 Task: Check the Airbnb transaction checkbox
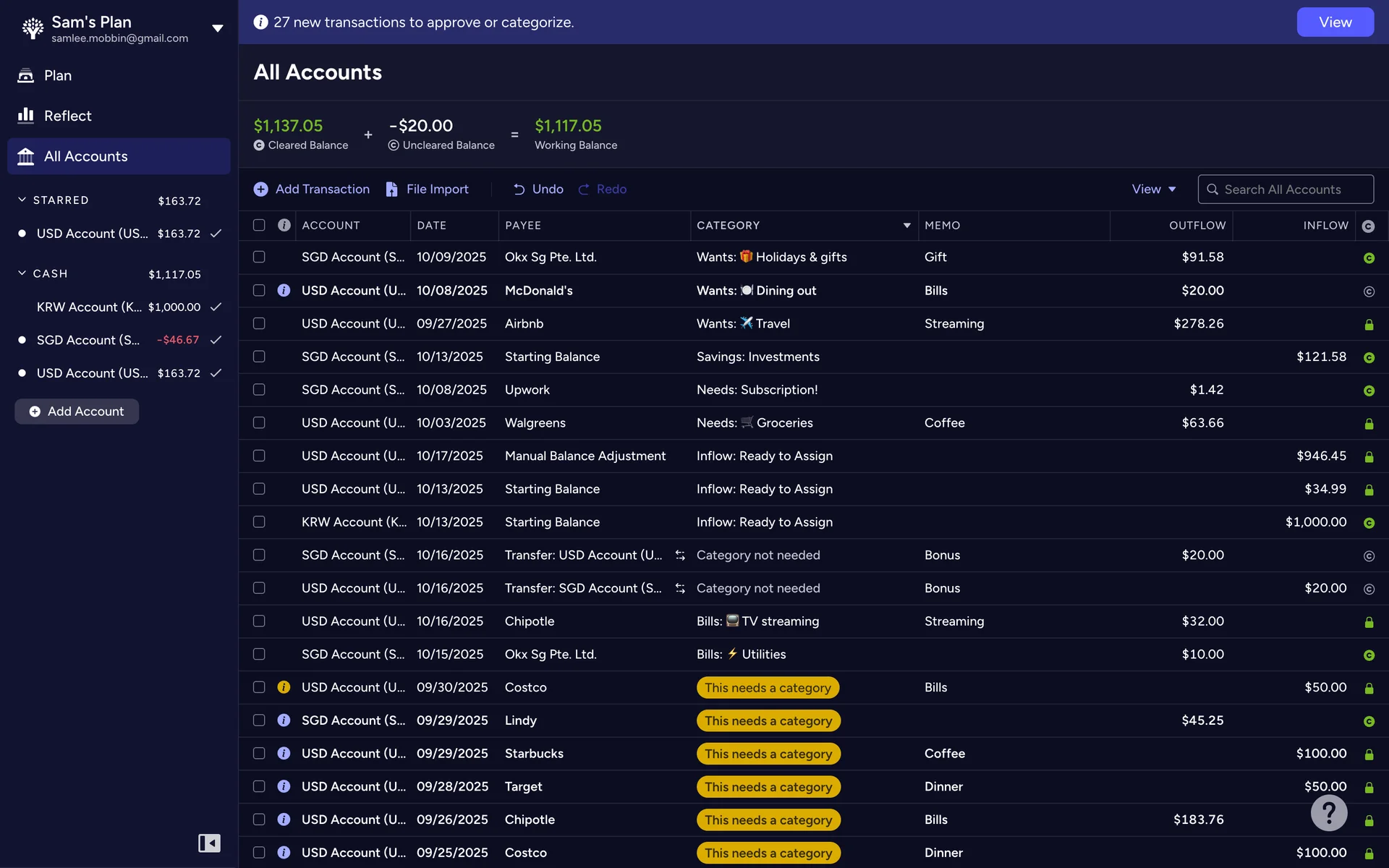259,323
